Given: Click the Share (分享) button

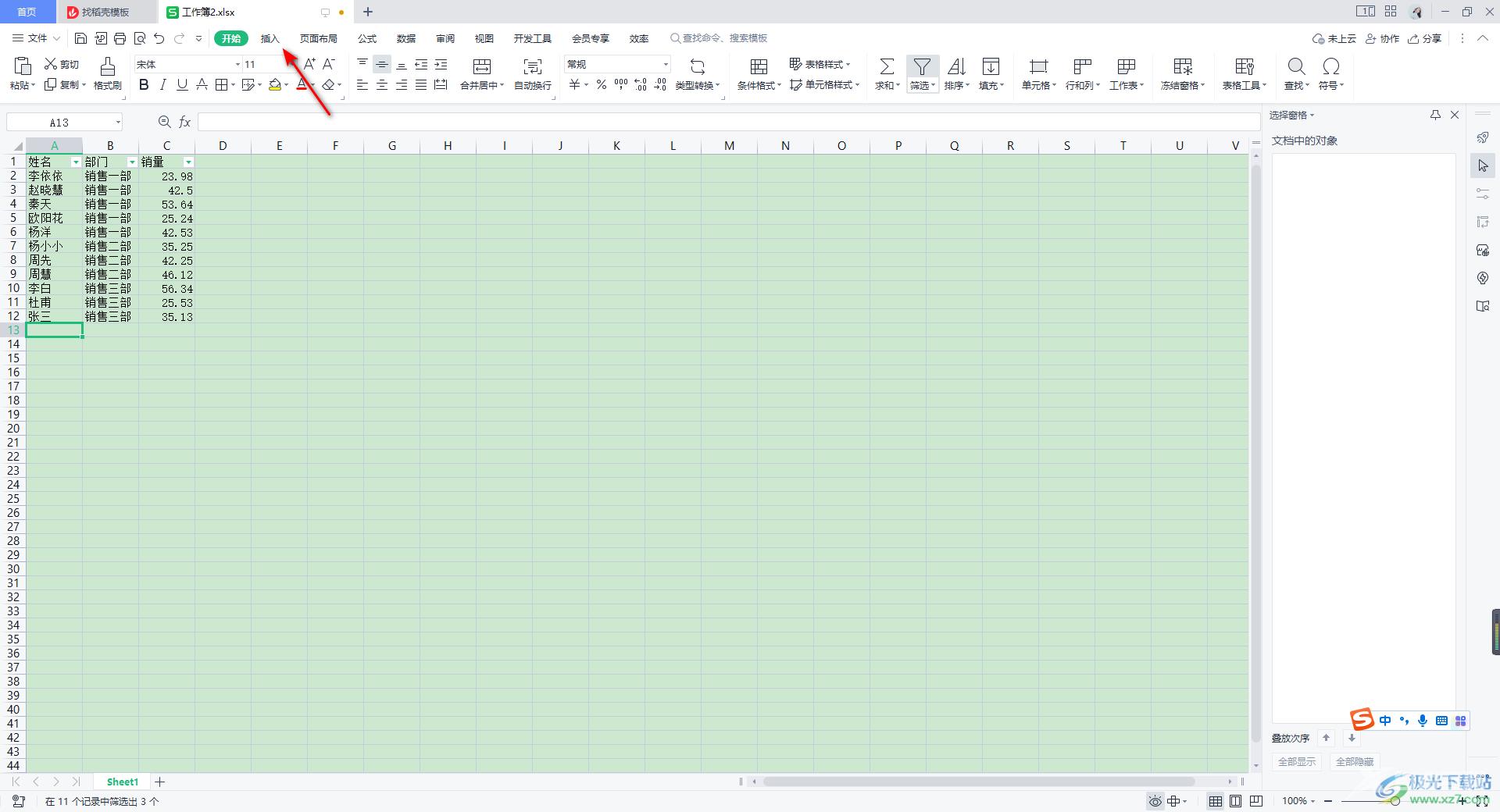Looking at the screenshot, I should click(1424, 38).
